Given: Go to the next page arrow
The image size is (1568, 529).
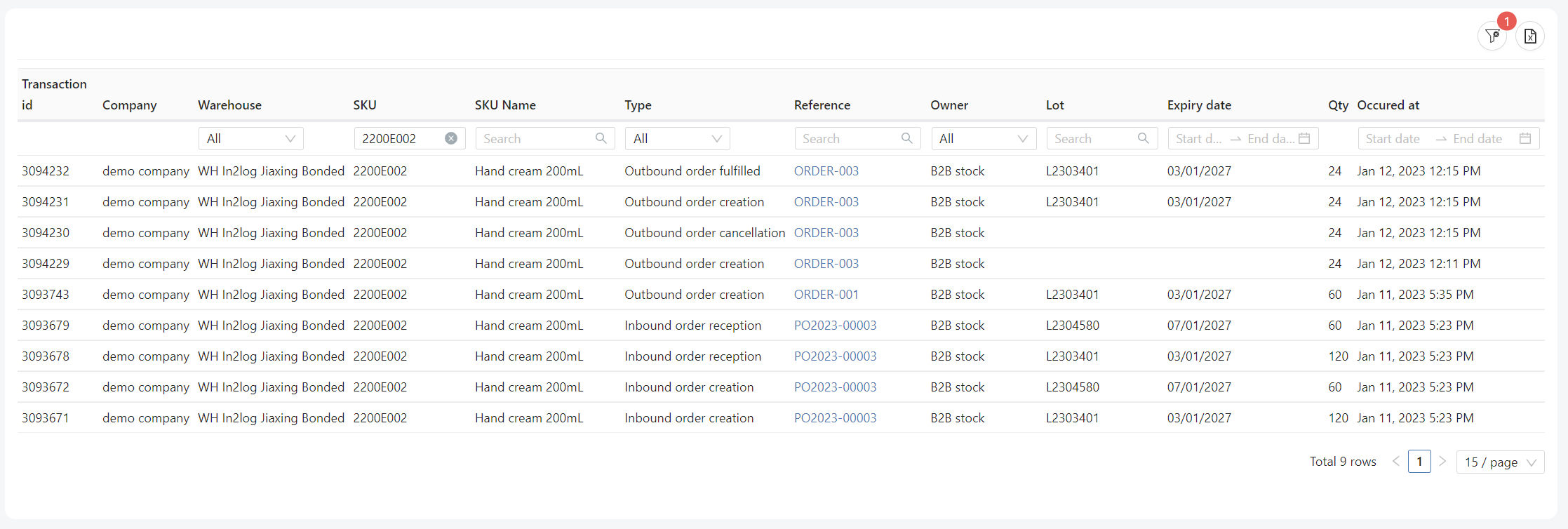Looking at the screenshot, I should pyautogui.click(x=1442, y=462).
